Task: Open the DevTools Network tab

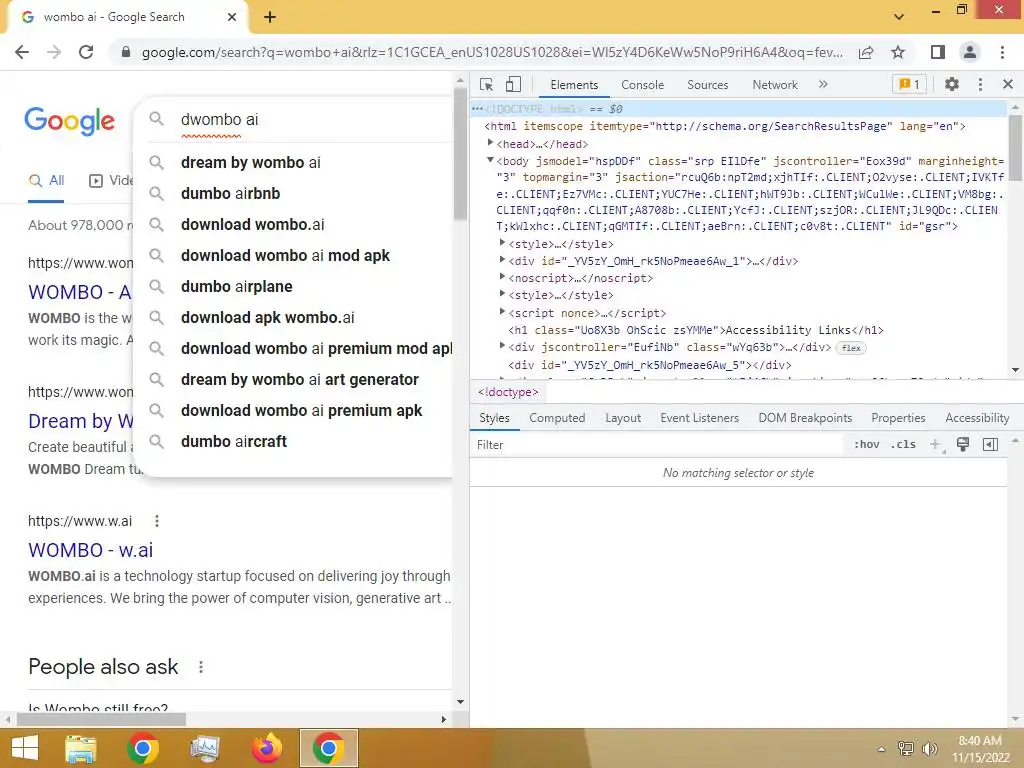Action: [775, 85]
